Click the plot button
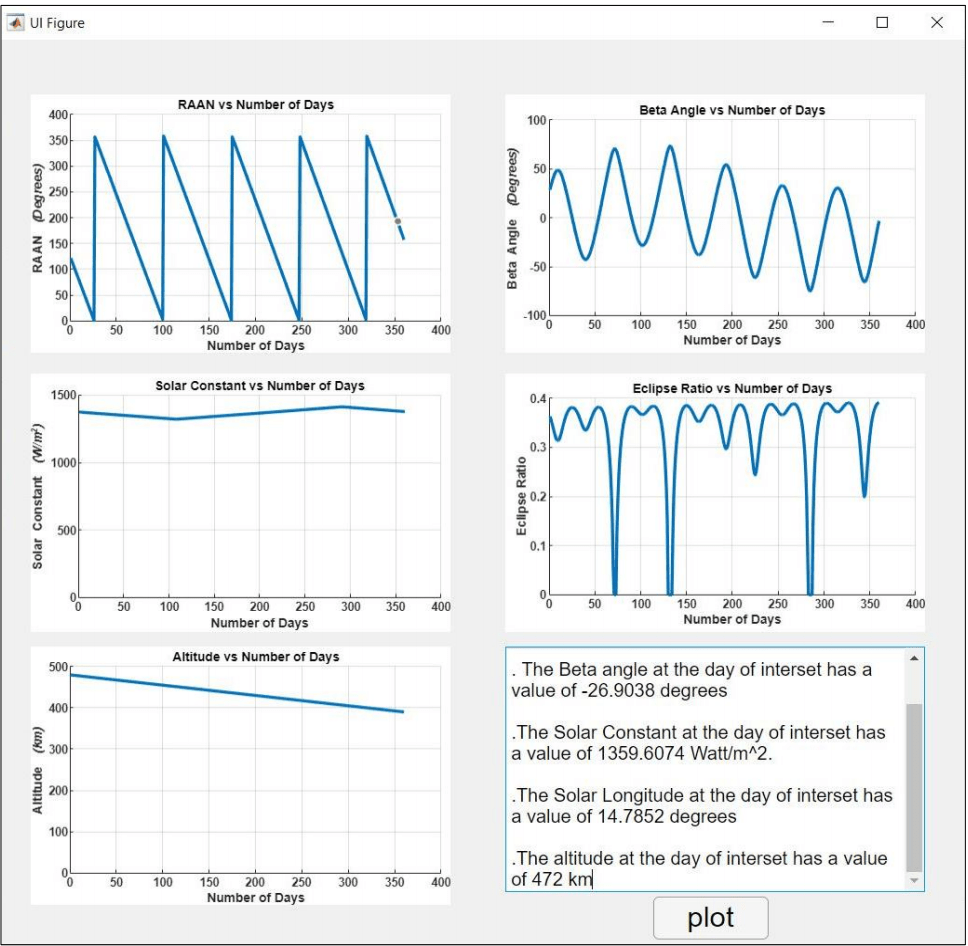 click(x=710, y=918)
